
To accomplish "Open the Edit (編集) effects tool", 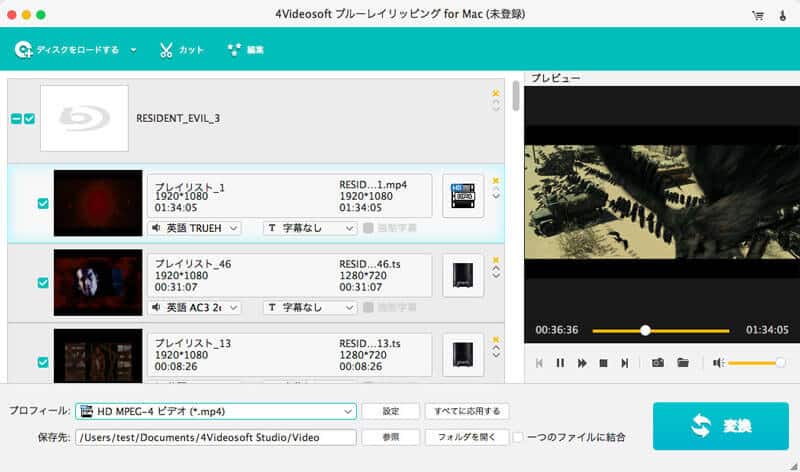I will tap(246, 49).
